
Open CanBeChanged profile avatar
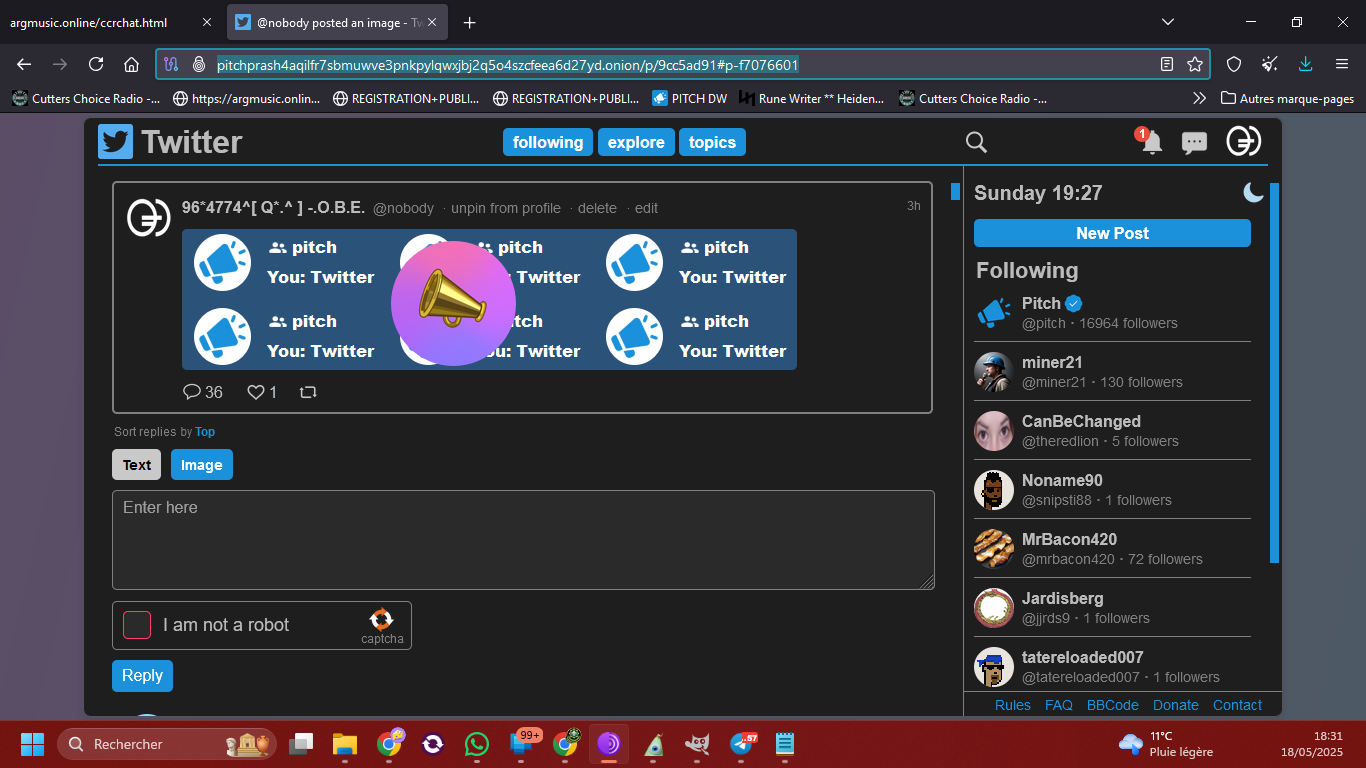coord(993,430)
